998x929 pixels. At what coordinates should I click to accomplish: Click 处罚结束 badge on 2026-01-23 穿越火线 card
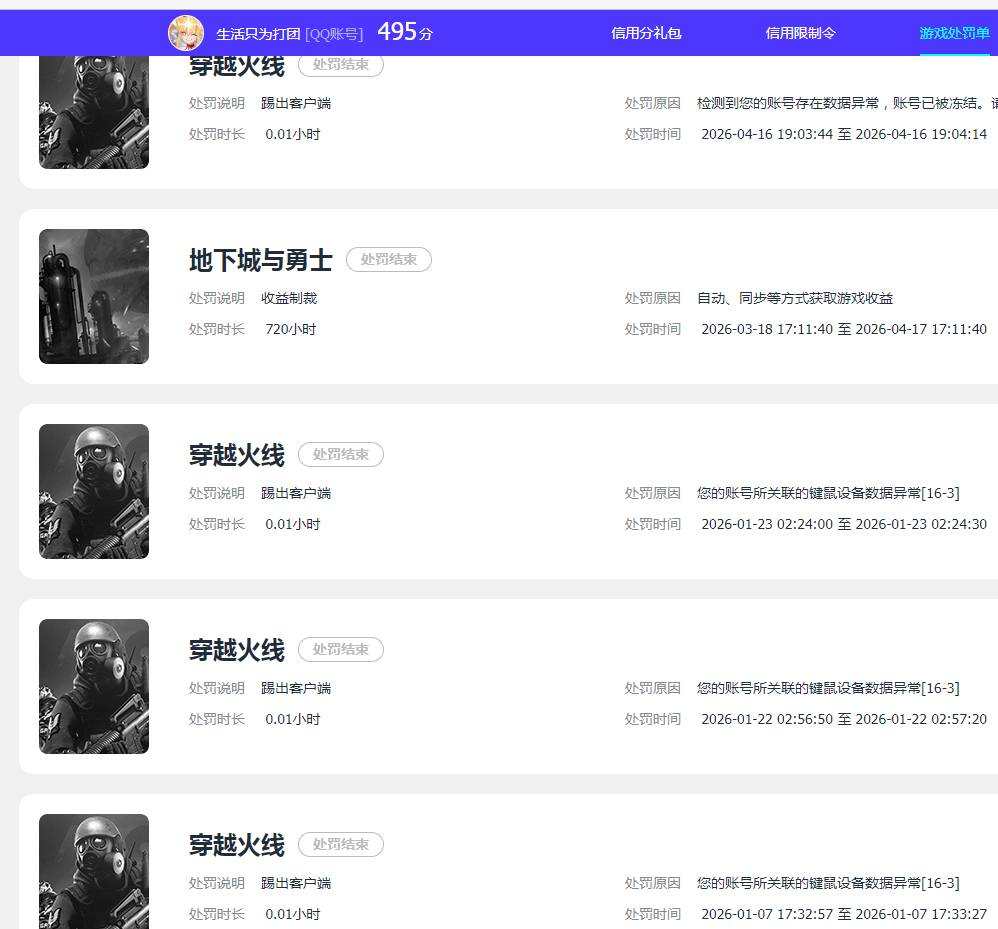341,454
